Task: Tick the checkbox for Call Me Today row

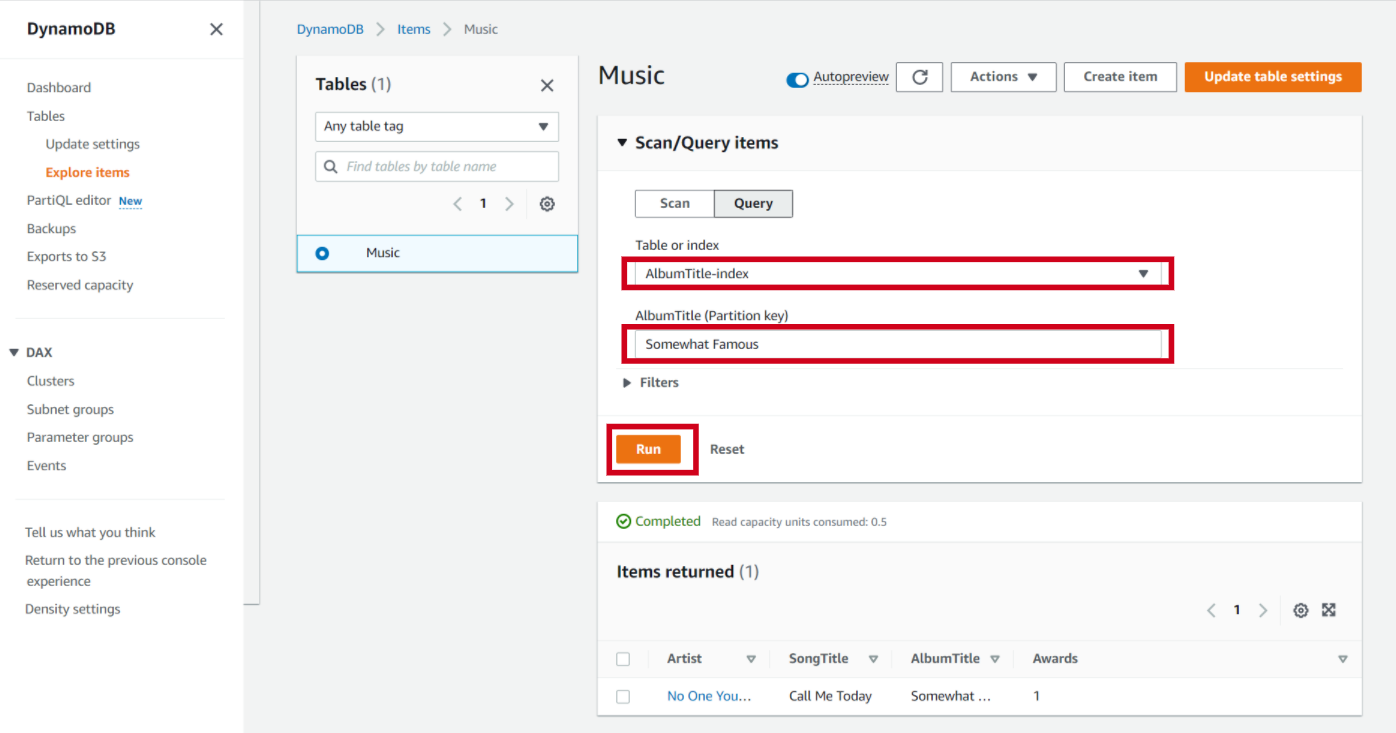Action: click(623, 697)
